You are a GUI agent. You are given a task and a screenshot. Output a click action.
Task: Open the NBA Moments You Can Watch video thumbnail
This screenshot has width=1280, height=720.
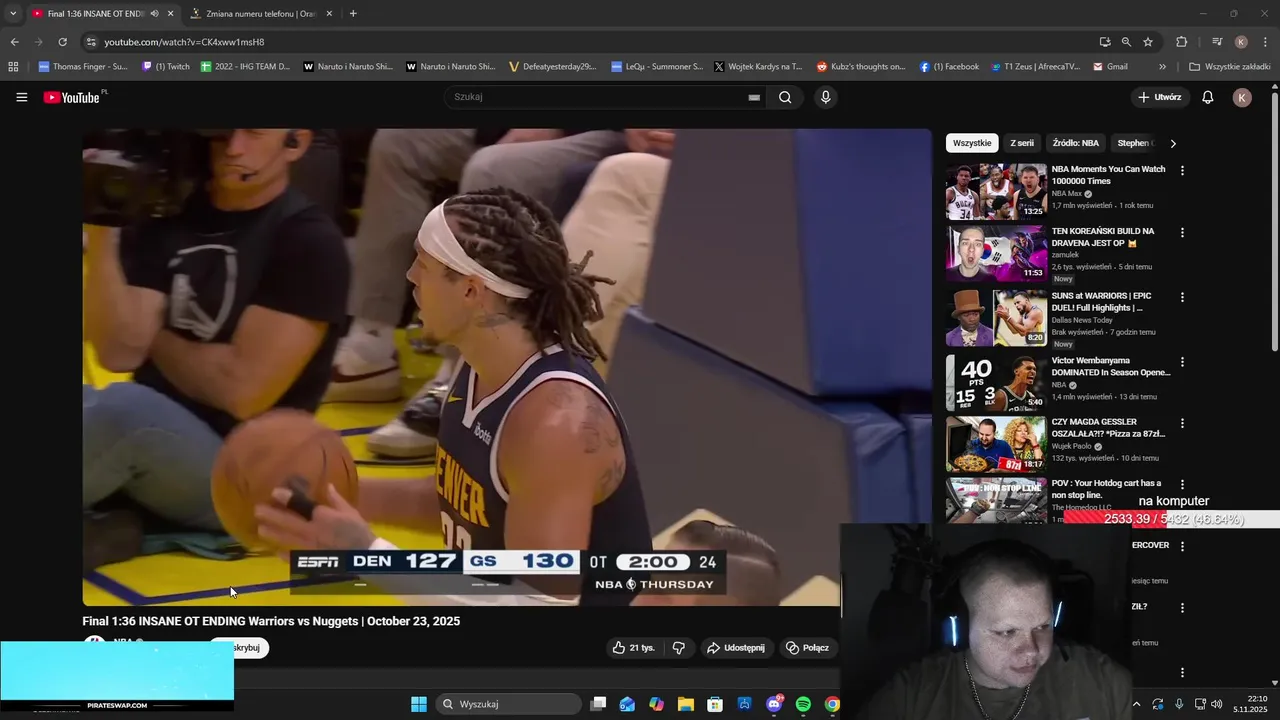click(x=996, y=191)
